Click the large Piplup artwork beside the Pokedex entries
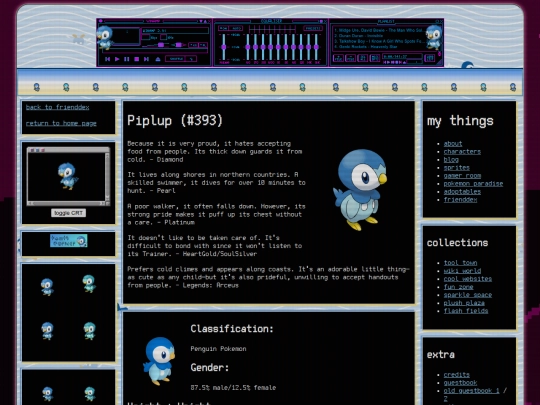This screenshot has height=405, width=540. point(360,189)
